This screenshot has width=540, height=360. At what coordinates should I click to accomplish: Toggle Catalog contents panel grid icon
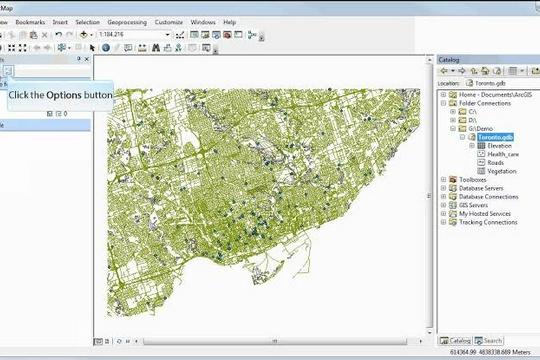click(512, 71)
